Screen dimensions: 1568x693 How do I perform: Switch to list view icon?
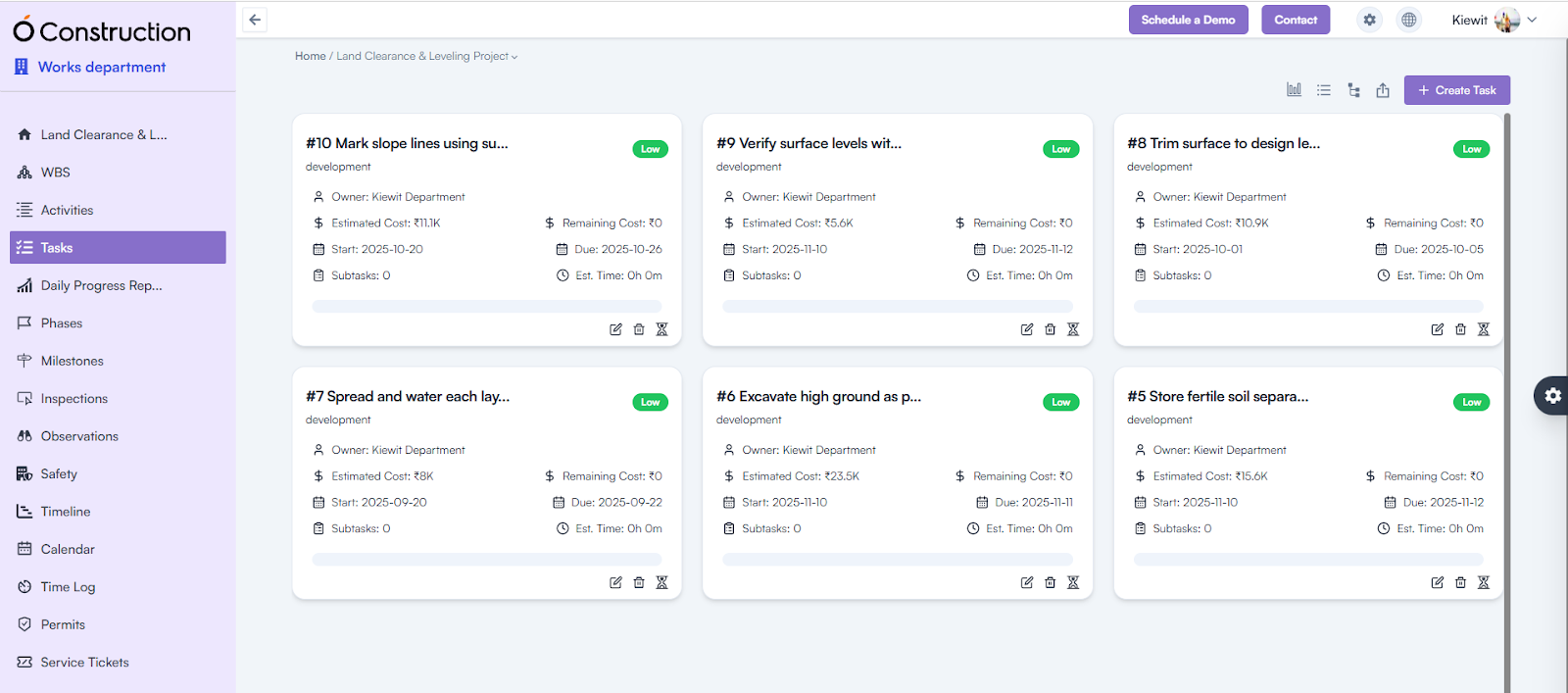pos(1324,90)
